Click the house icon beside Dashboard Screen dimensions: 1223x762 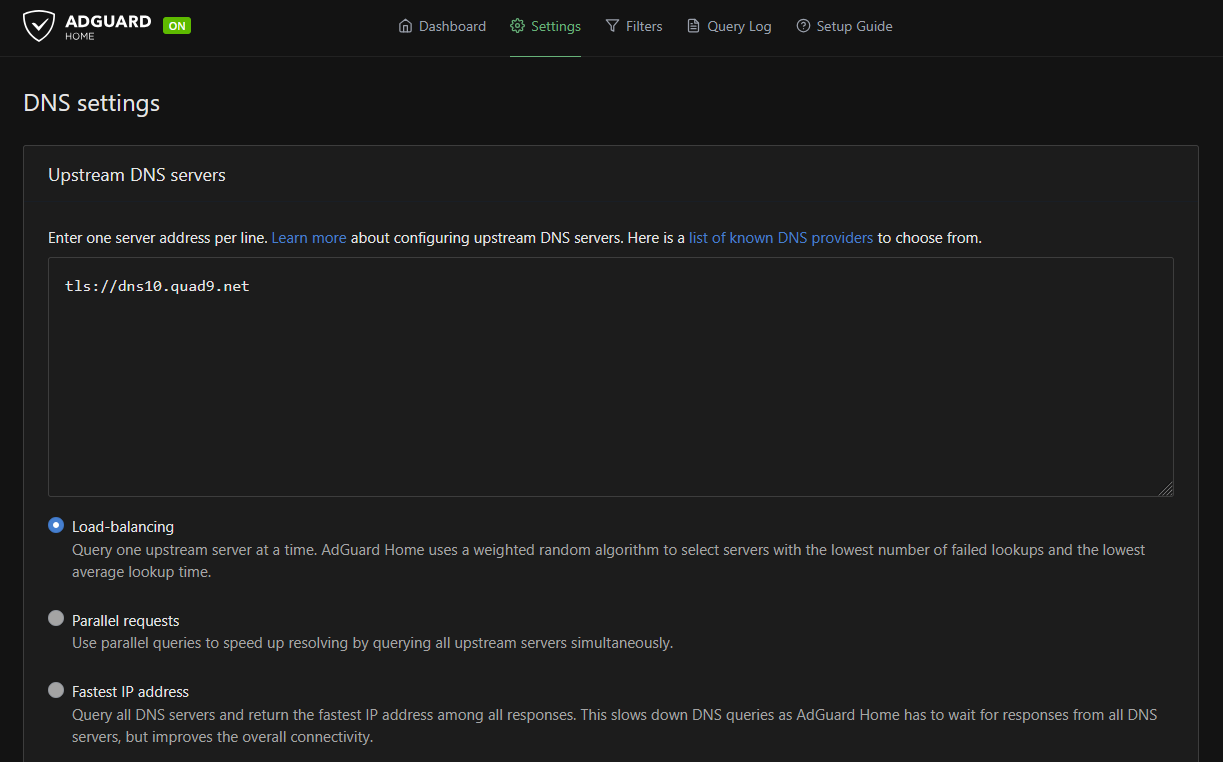pyautogui.click(x=405, y=27)
